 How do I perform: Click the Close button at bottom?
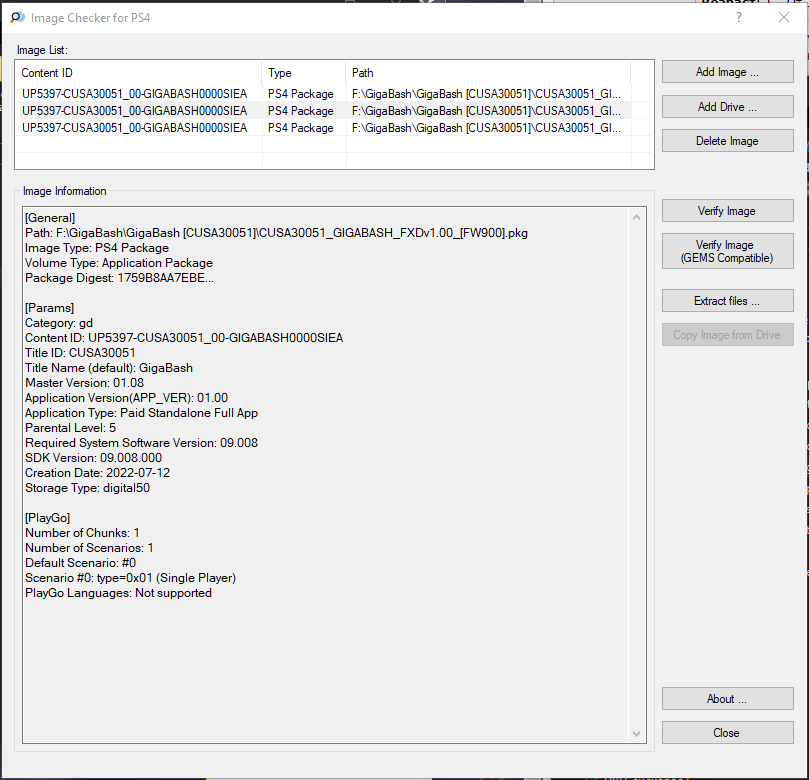(727, 733)
